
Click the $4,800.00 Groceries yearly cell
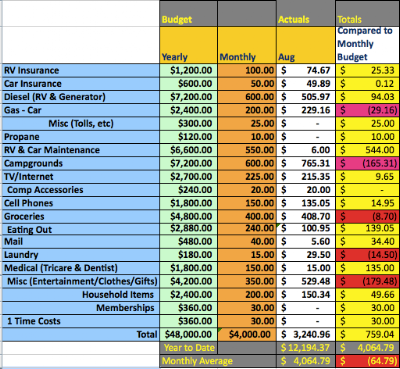tap(189, 217)
